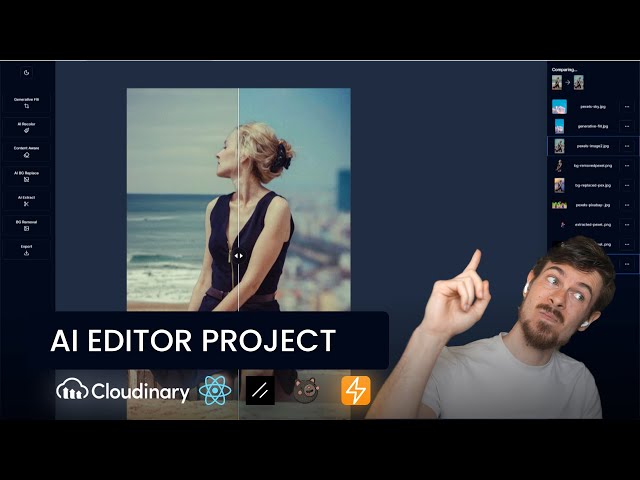640x480 pixels.
Task: Click the pexels-image2.jpg file name
Action: tap(593, 146)
